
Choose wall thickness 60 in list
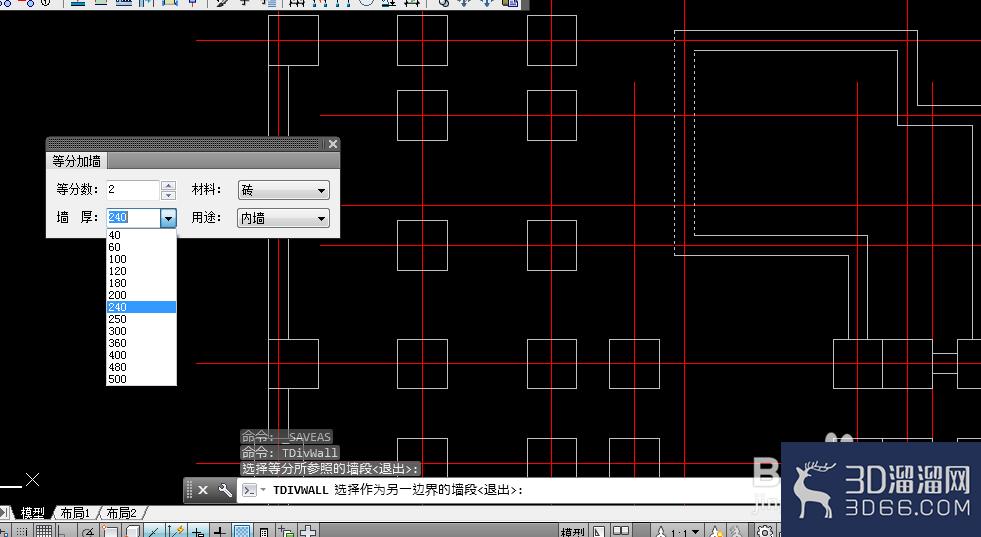(141, 247)
